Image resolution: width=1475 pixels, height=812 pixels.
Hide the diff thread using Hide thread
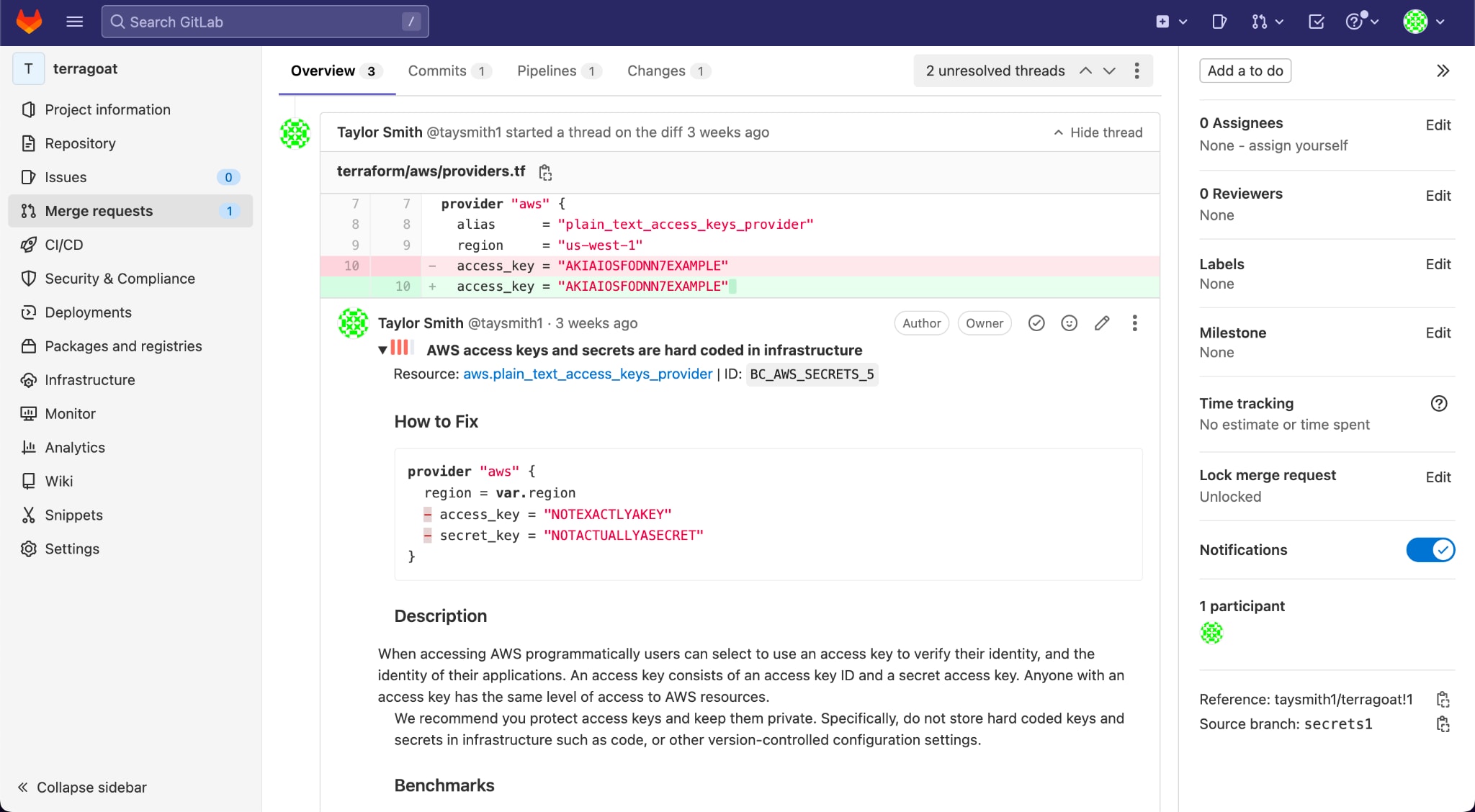point(1096,132)
